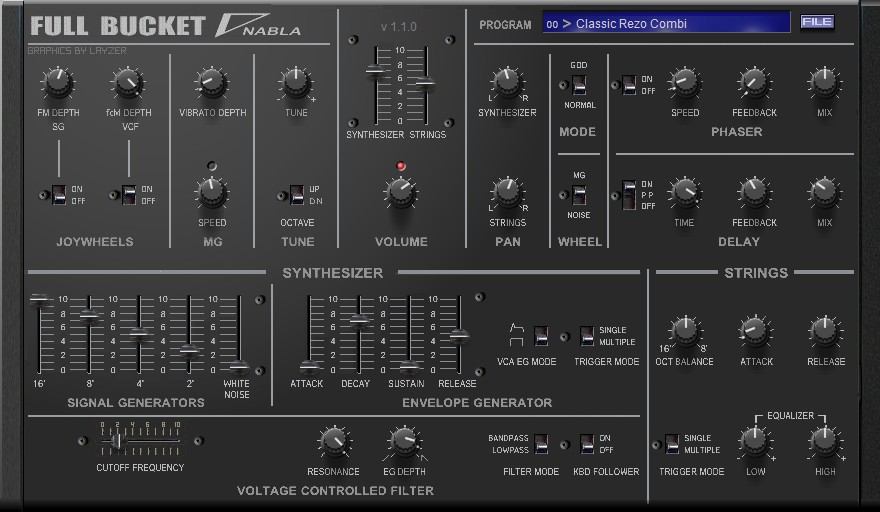Click the Strings Oct Balance knob

pyautogui.click(x=684, y=331)
